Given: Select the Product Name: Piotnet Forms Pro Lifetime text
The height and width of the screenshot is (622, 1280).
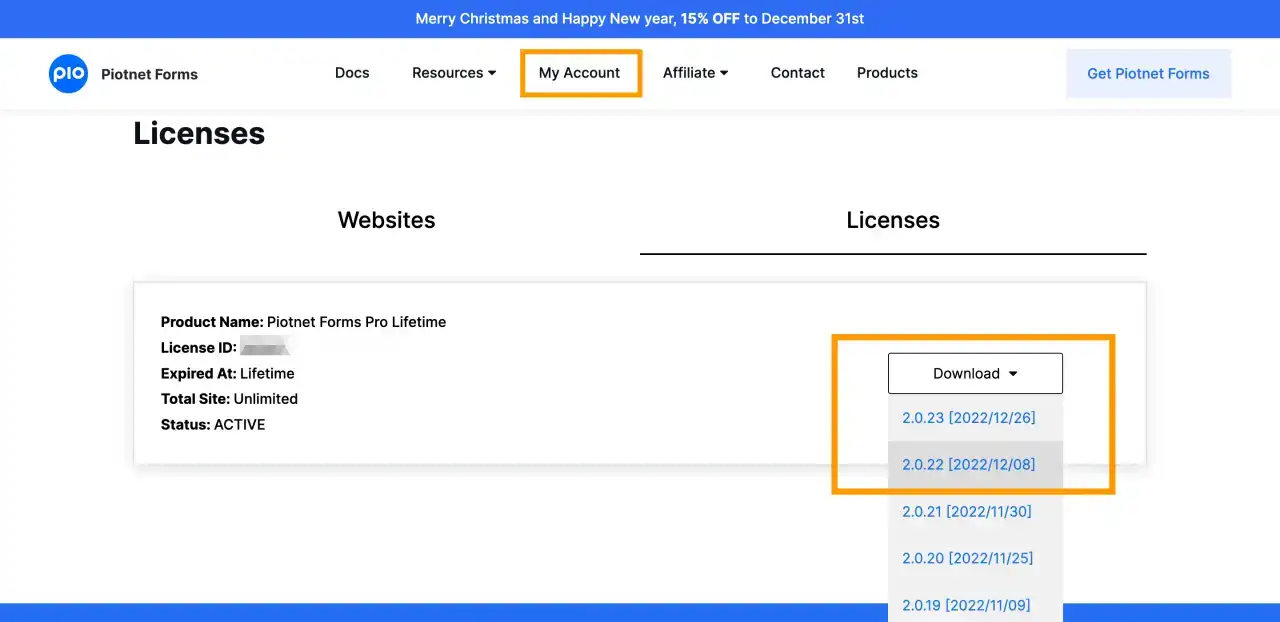Looking at the screenshot, I should point(303,322).
